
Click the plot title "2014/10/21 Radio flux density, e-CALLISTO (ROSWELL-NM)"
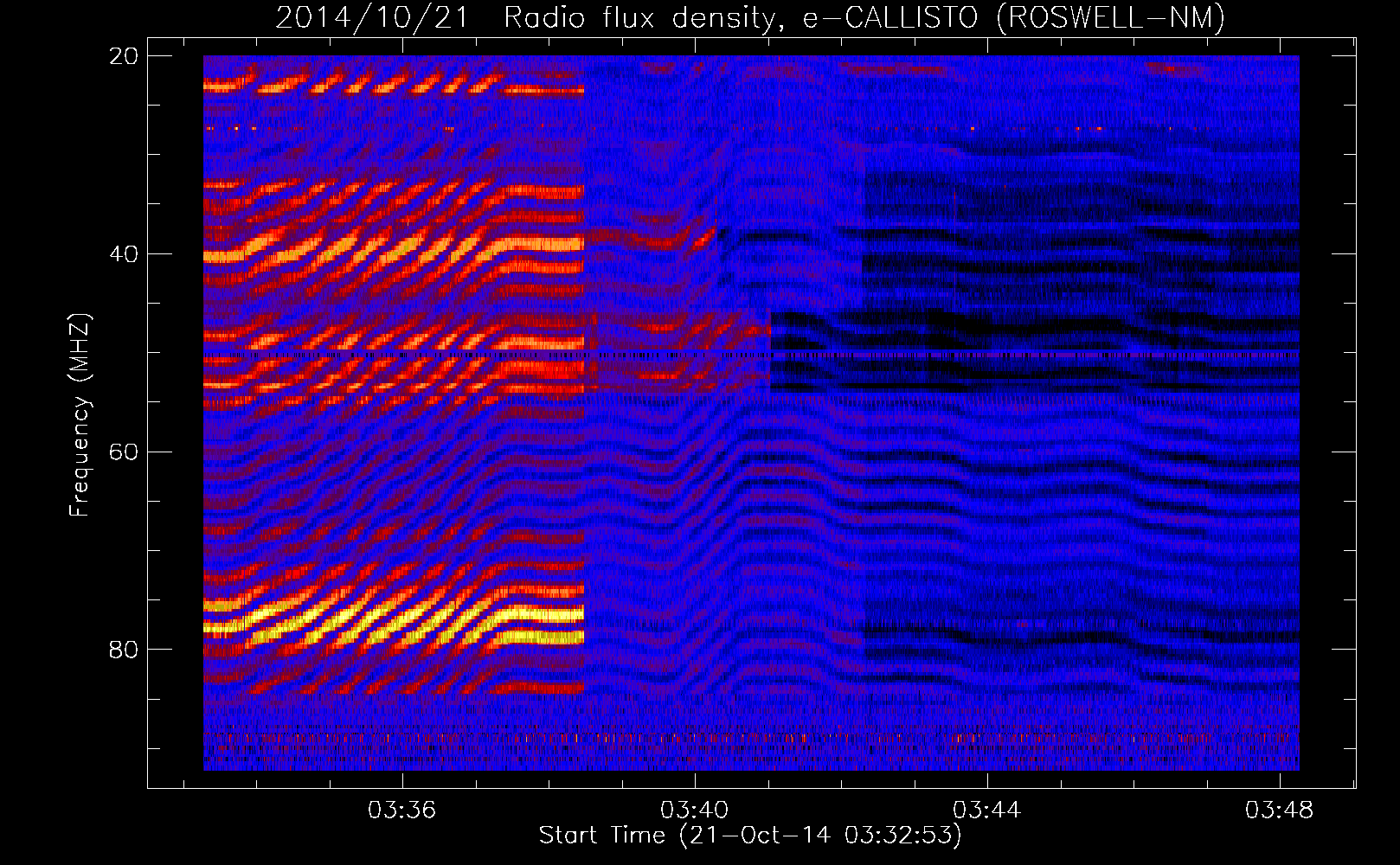pos(750,17)
